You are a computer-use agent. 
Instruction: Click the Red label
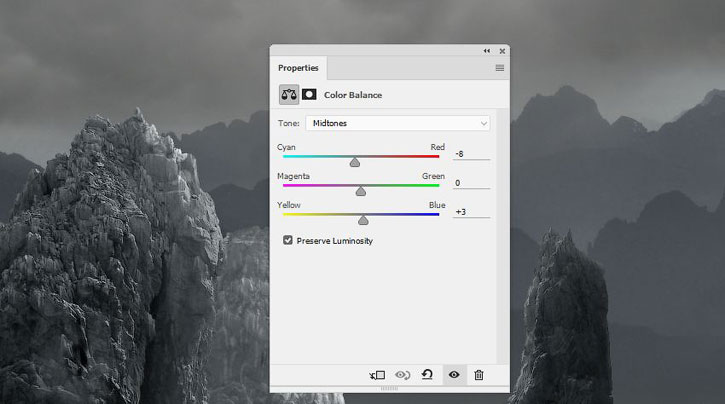[437, 147]
